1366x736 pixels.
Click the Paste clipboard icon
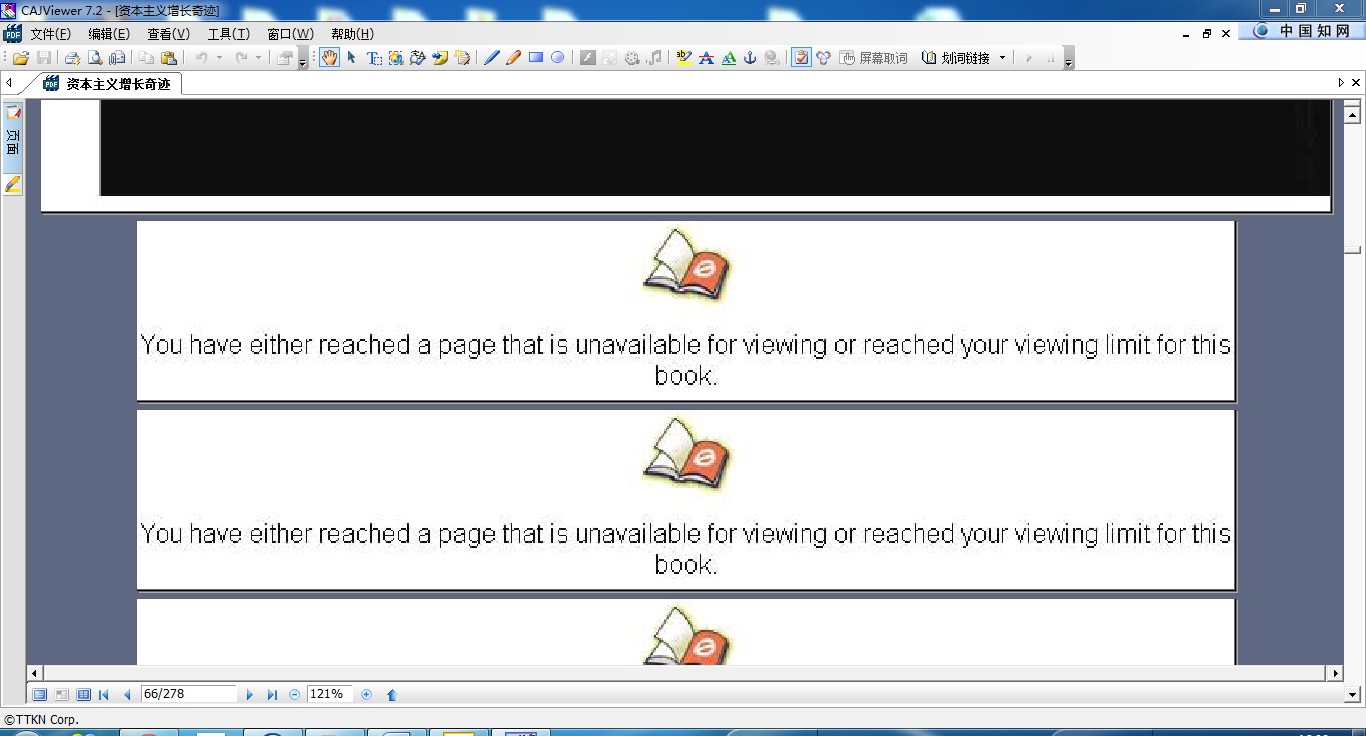click(x=169, y=58)
